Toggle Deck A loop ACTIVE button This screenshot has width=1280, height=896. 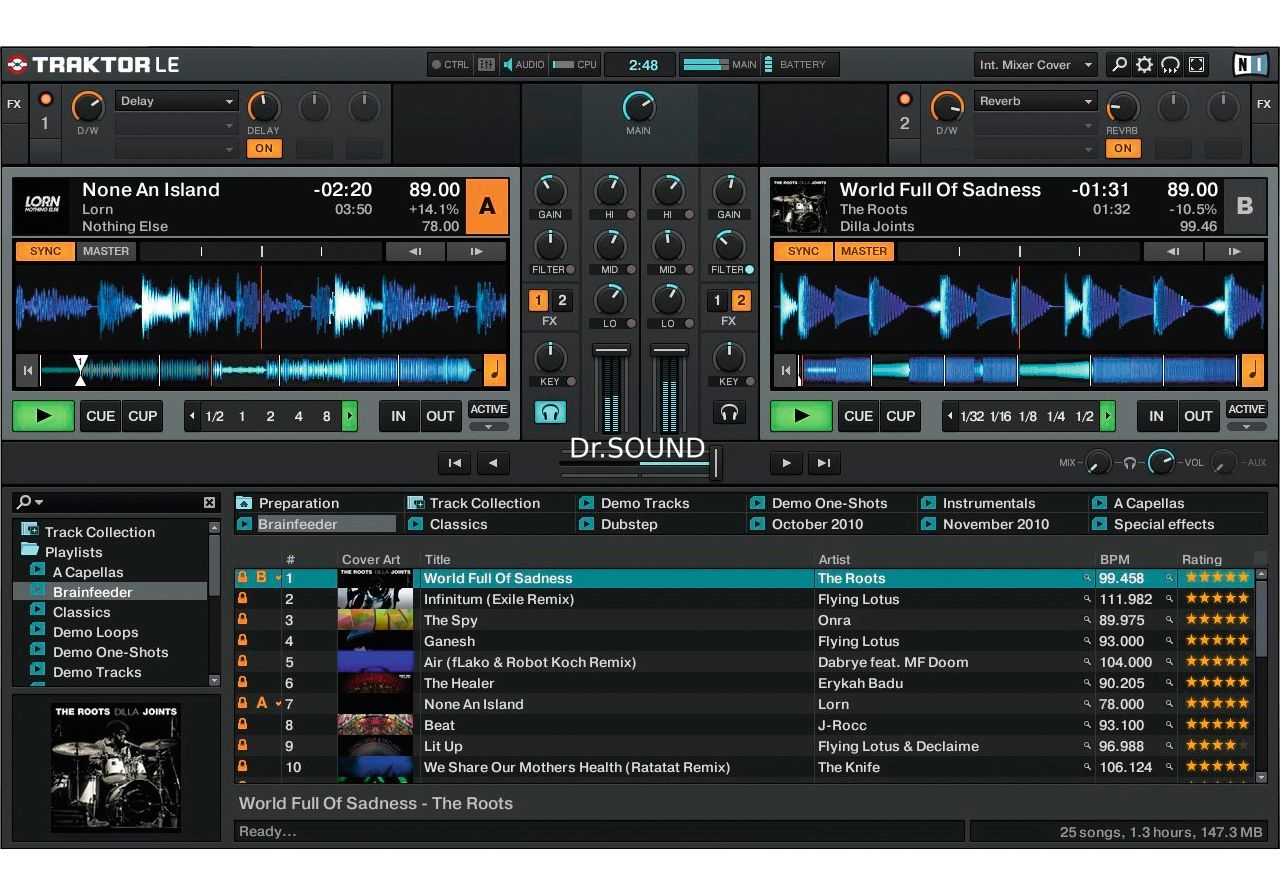(x=489, y=409)
